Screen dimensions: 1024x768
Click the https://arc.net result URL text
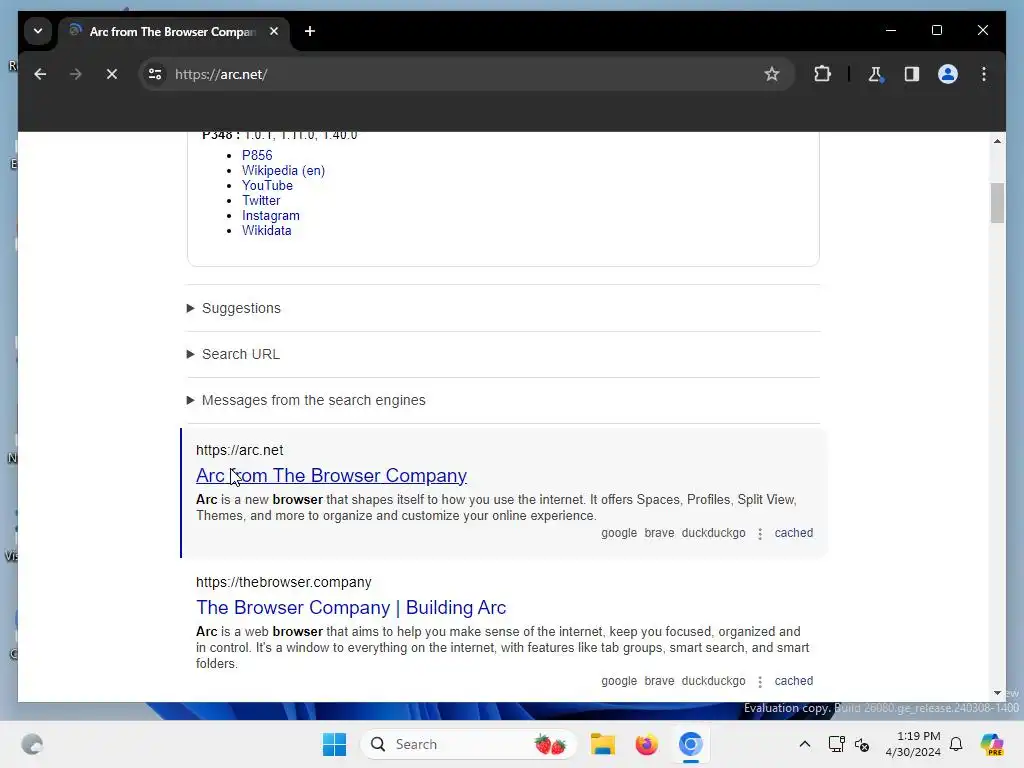(x=240, y=451)
